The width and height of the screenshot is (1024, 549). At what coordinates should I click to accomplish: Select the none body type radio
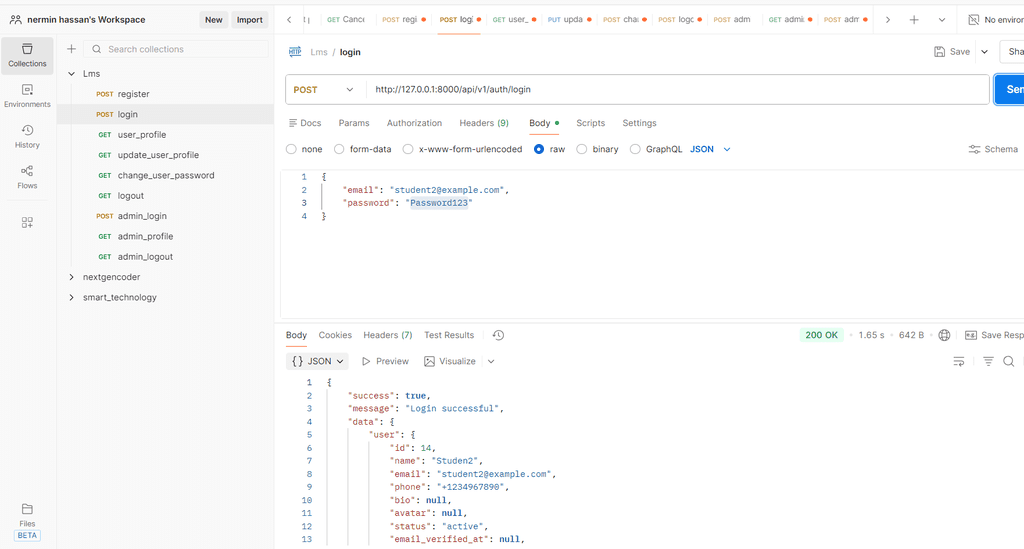(x=291, y=149)
